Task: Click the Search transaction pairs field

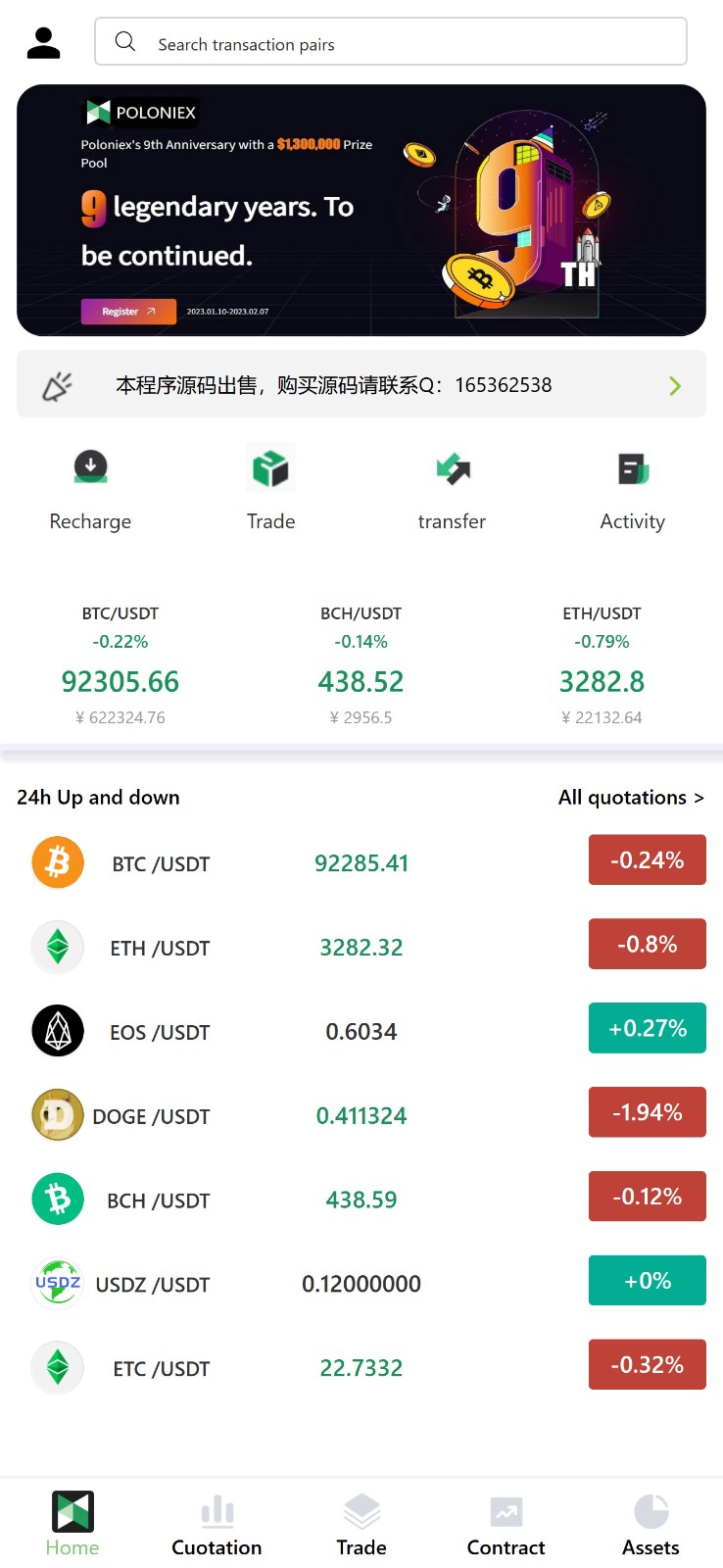Action: [x=391, y=42]
